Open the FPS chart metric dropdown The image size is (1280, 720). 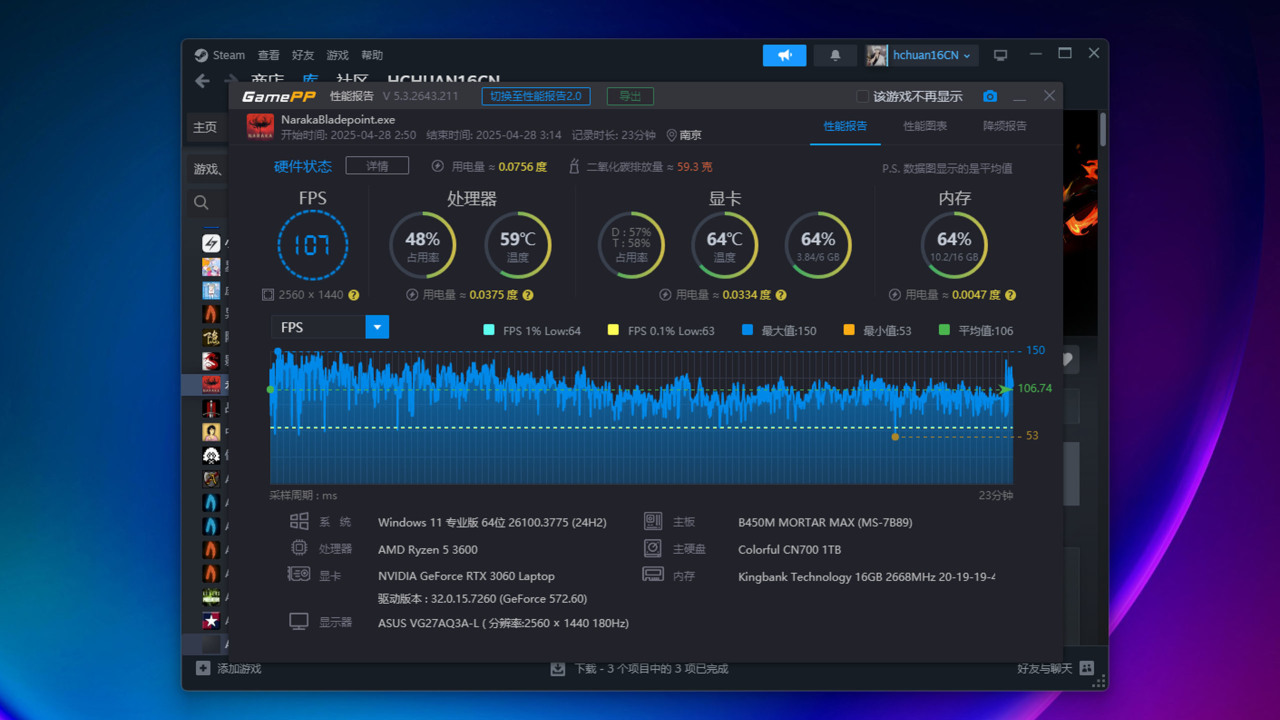tap(330, 327)
